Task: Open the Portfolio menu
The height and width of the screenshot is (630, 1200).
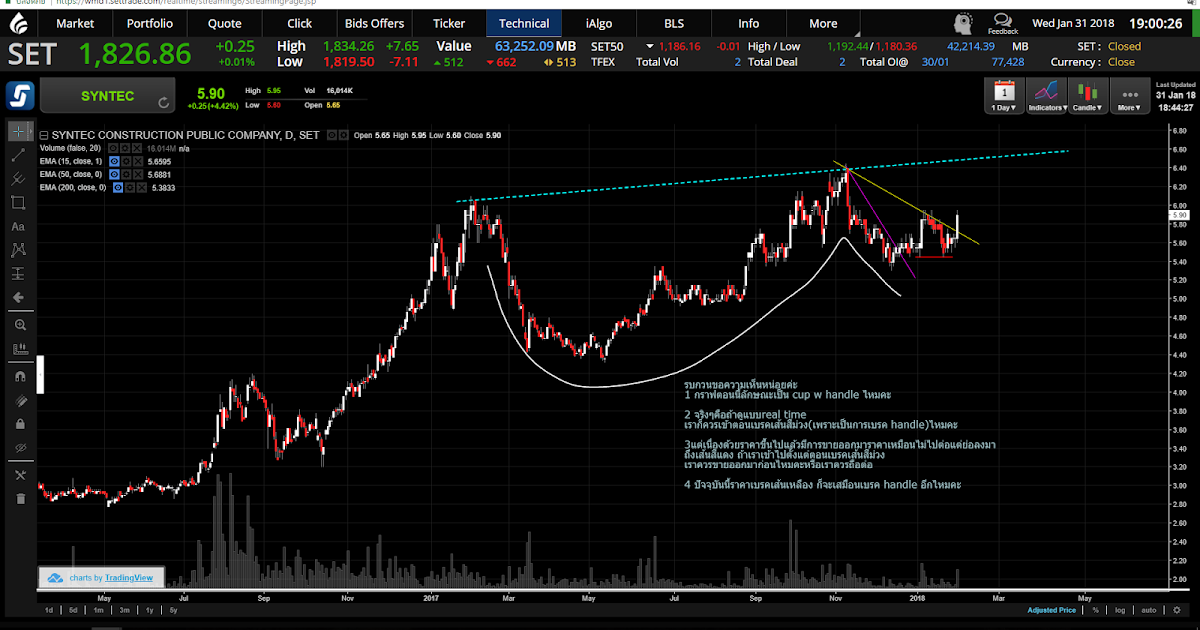Action: [151, 23]
